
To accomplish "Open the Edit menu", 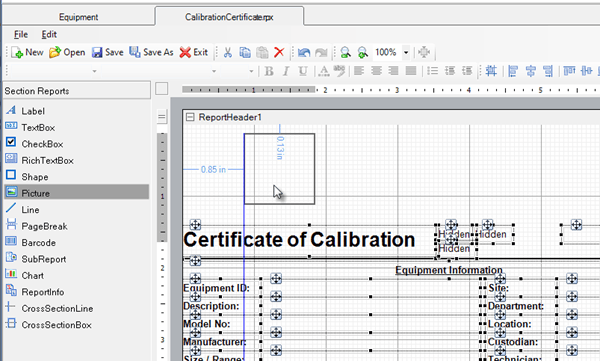I will pyautogui.click(x=49, y=34).
